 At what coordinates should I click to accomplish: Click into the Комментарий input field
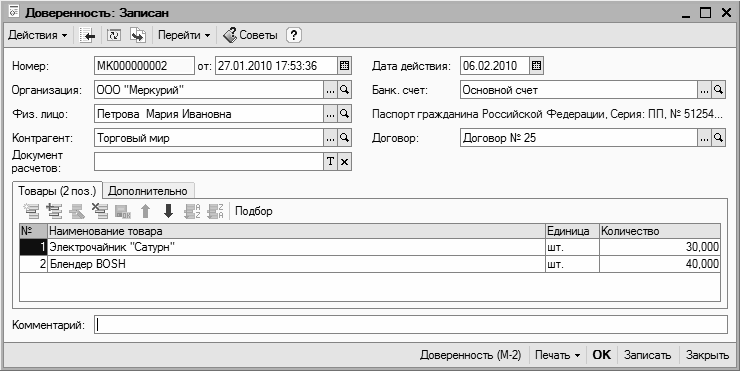[x=411, y=325]
